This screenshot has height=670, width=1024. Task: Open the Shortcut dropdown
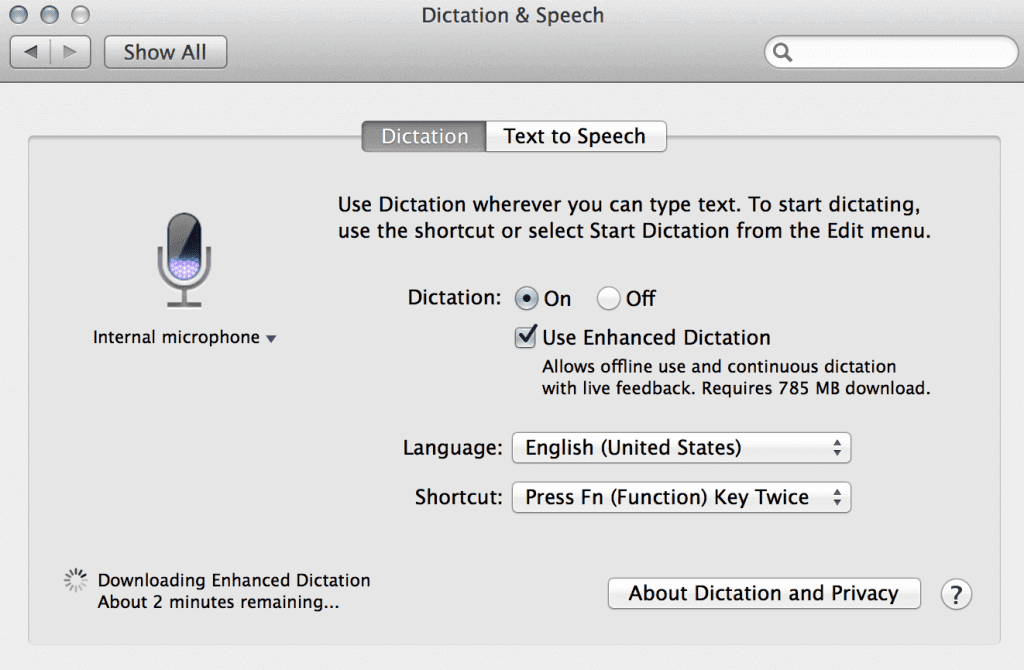click(x=680, y=497)
